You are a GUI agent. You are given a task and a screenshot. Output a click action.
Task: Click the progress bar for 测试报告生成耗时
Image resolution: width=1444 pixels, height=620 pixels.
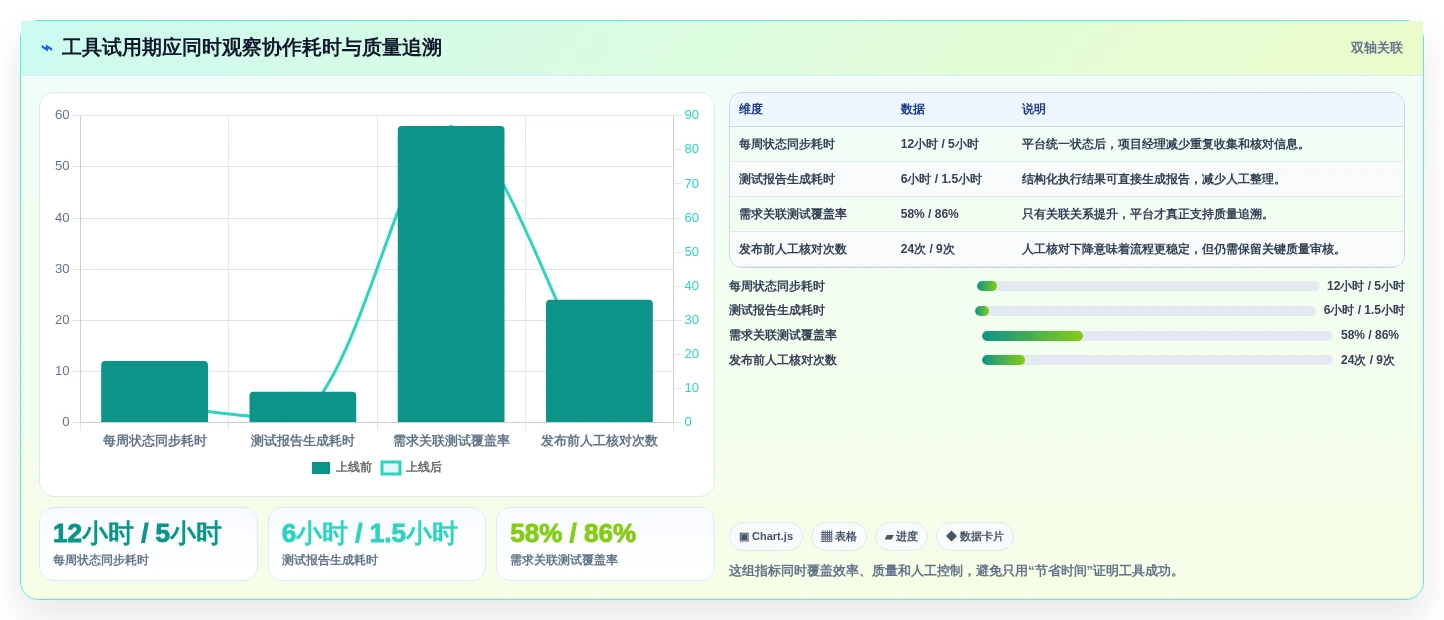(1146, 311)
